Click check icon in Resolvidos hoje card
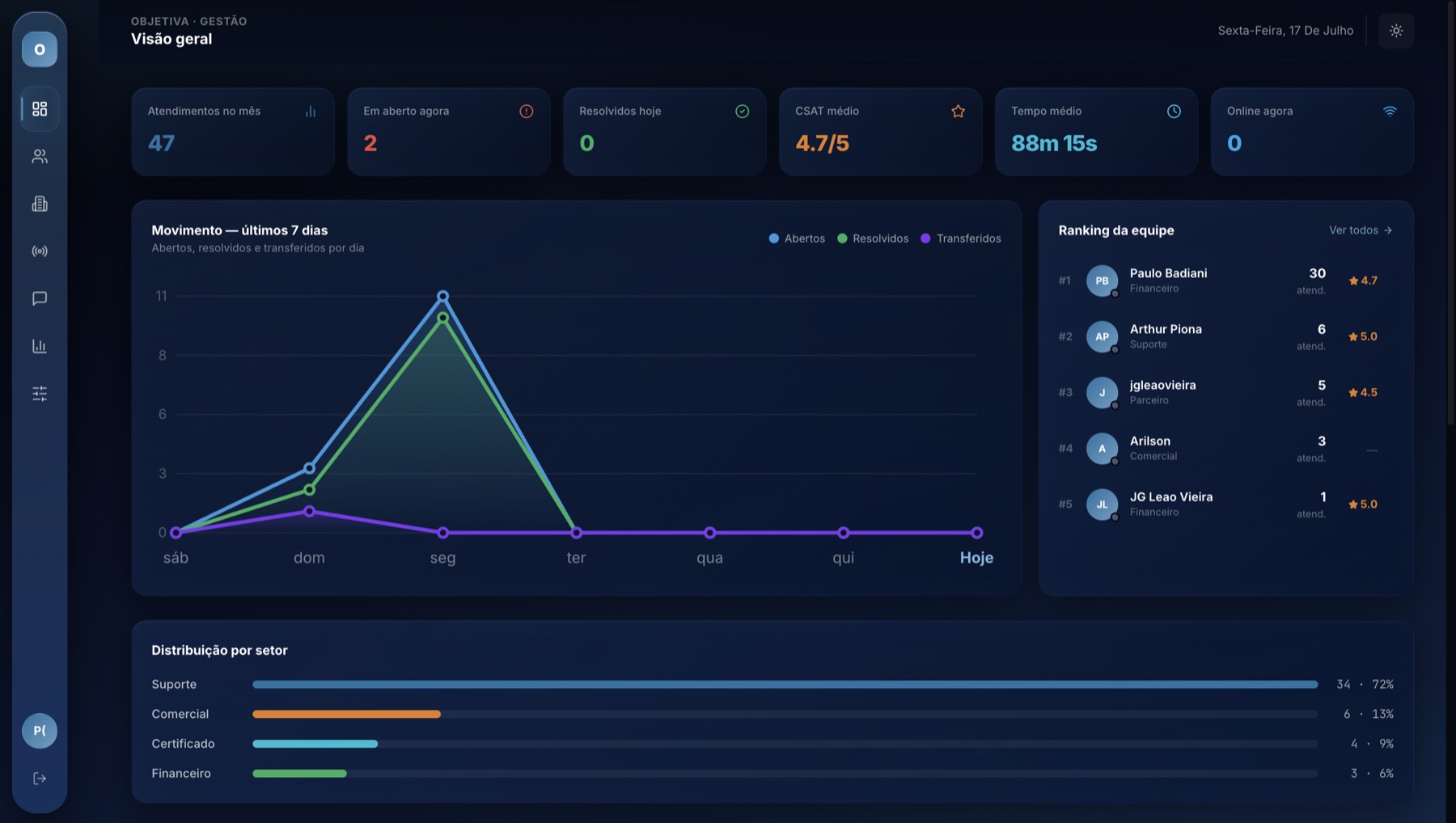The width and height of the screenshot is (1456, 823). [743, 112]
